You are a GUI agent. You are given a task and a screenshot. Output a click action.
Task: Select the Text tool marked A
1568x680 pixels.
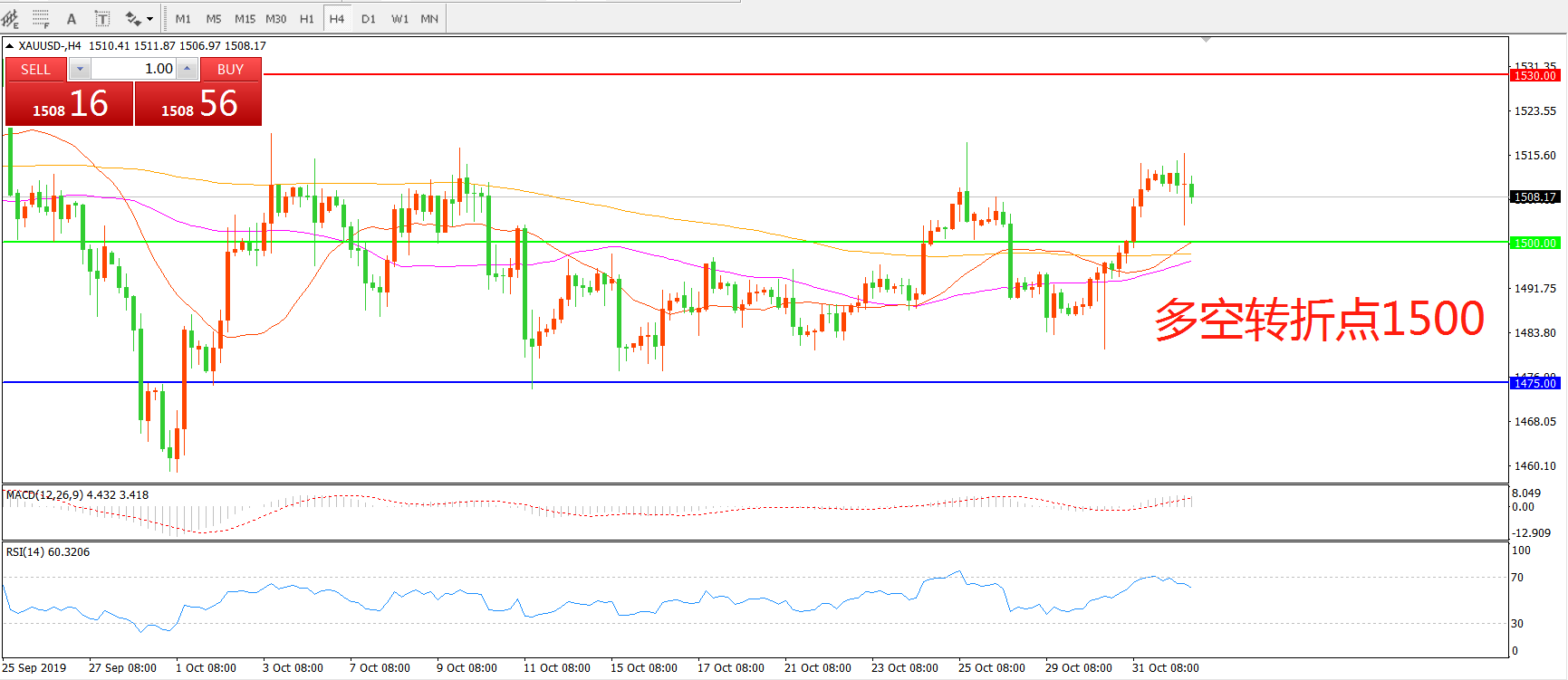pyautogui.click(x=72, y=18)
